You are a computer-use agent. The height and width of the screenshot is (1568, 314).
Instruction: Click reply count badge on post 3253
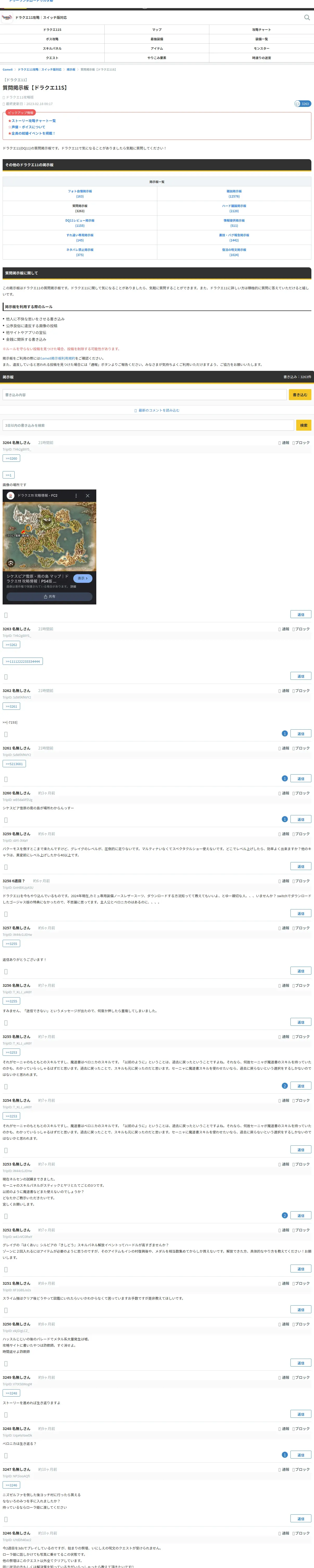[285, 1215]
